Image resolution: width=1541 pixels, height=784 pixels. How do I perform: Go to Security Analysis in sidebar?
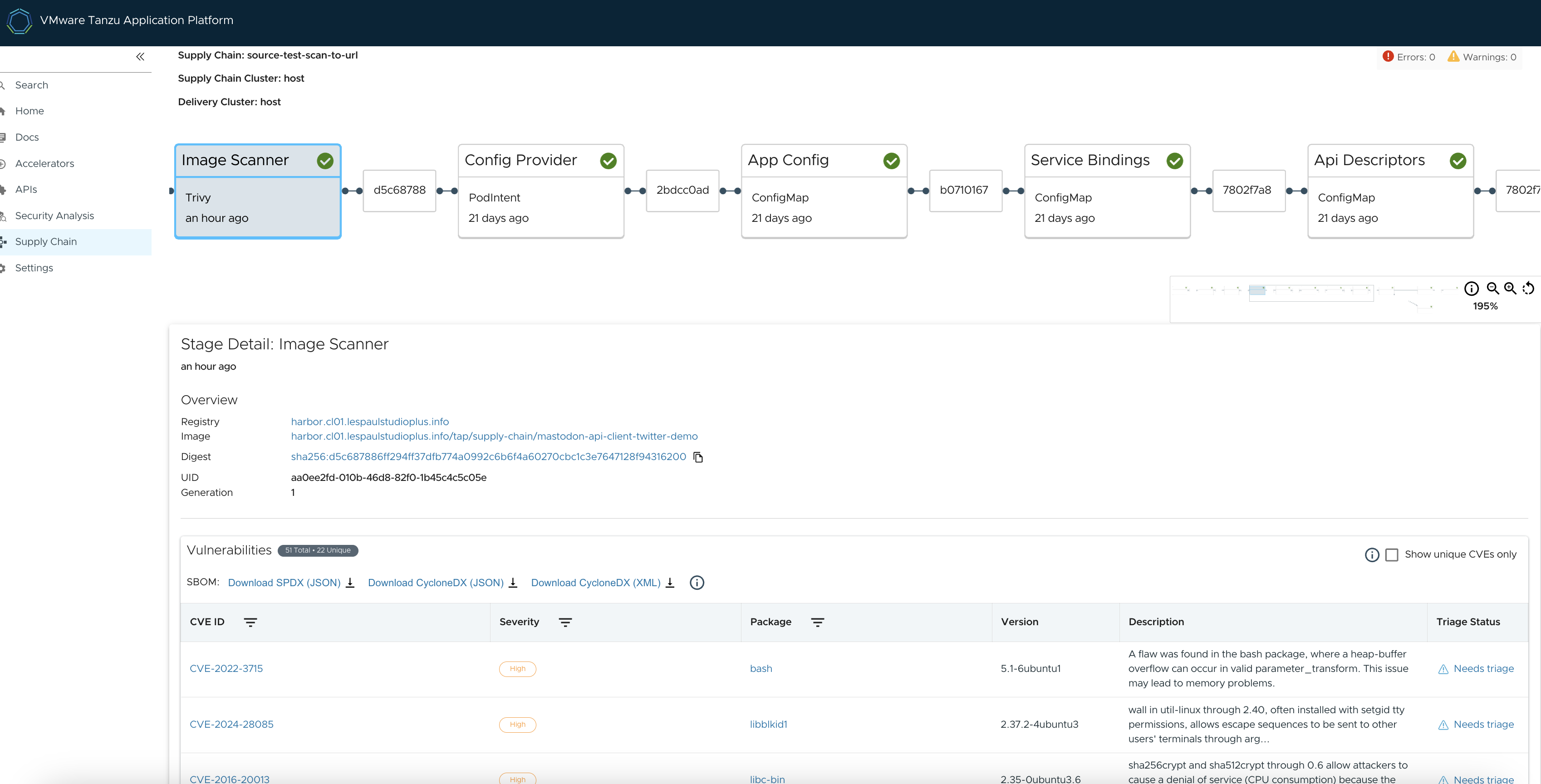click(54, 216)
